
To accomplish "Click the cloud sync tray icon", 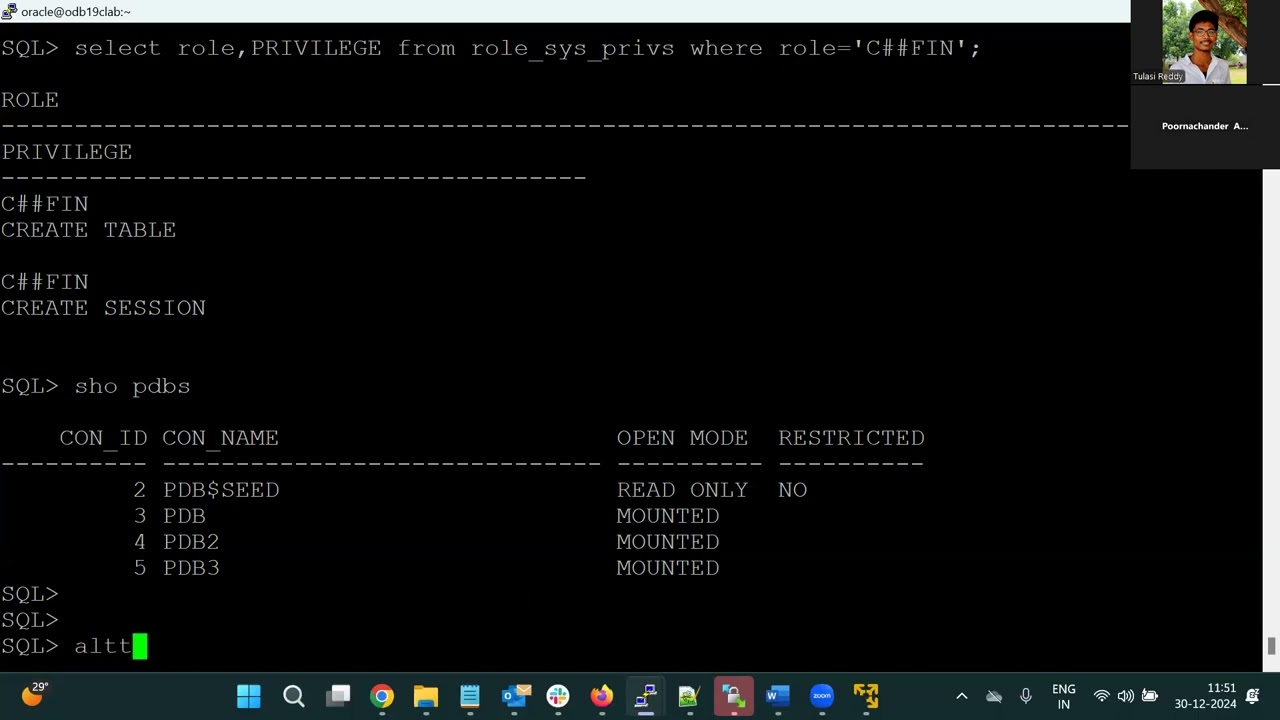I will [x=994, y=696].
